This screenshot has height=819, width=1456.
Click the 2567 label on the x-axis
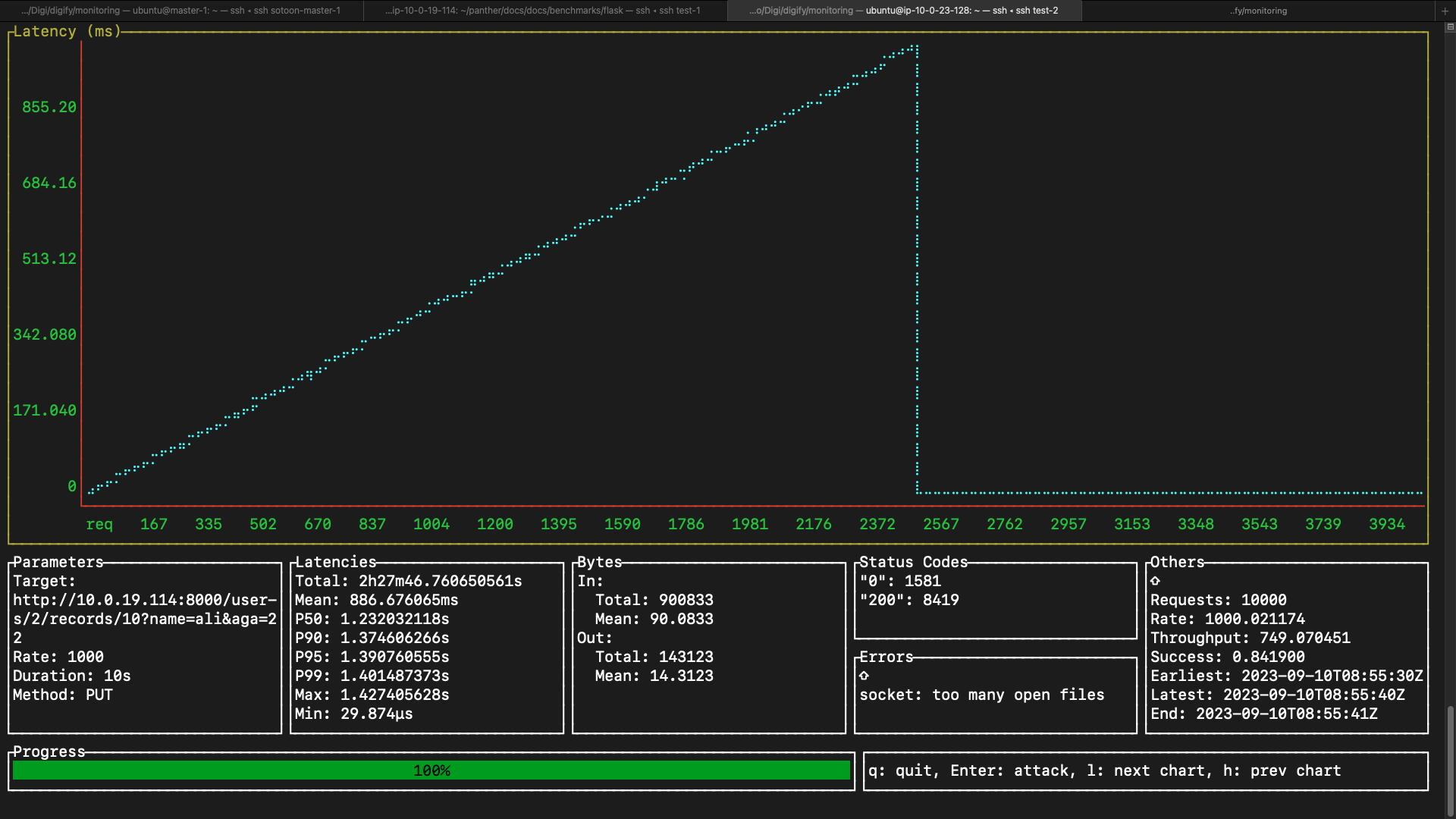pos(940,524)
